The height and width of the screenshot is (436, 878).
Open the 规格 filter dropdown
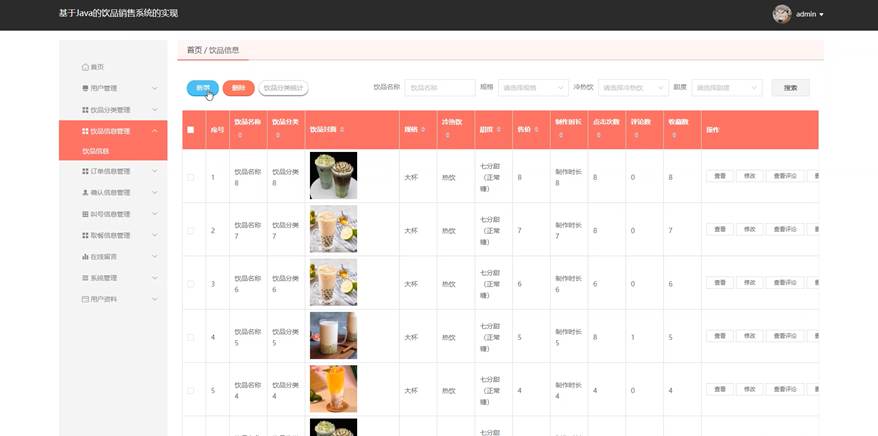coord(533,88)
